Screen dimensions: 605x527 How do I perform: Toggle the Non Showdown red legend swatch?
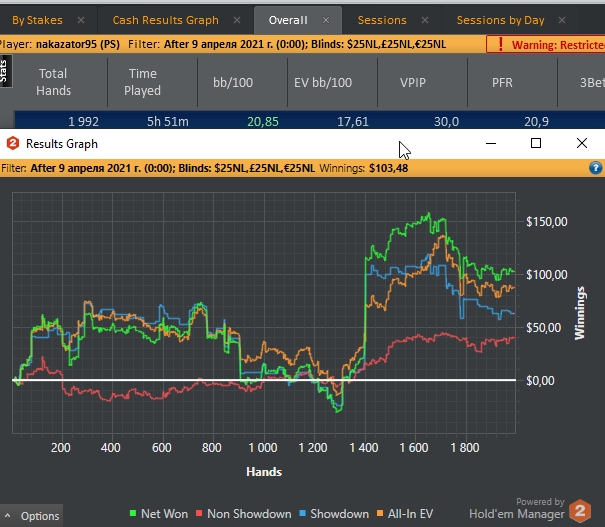[199, 513]
